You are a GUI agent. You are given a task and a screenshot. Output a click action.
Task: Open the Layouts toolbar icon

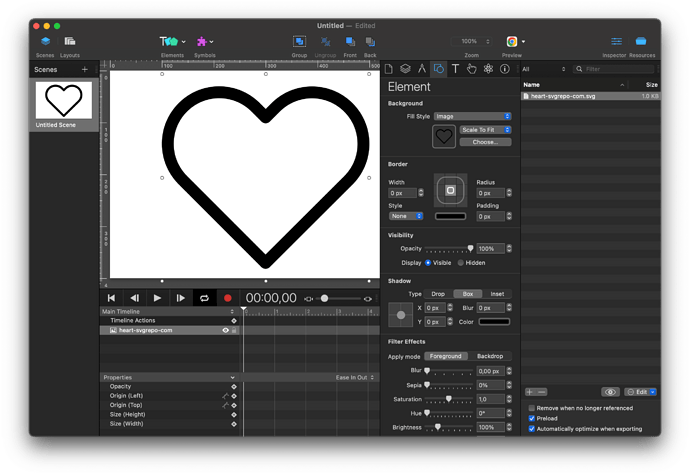point(70,41)
